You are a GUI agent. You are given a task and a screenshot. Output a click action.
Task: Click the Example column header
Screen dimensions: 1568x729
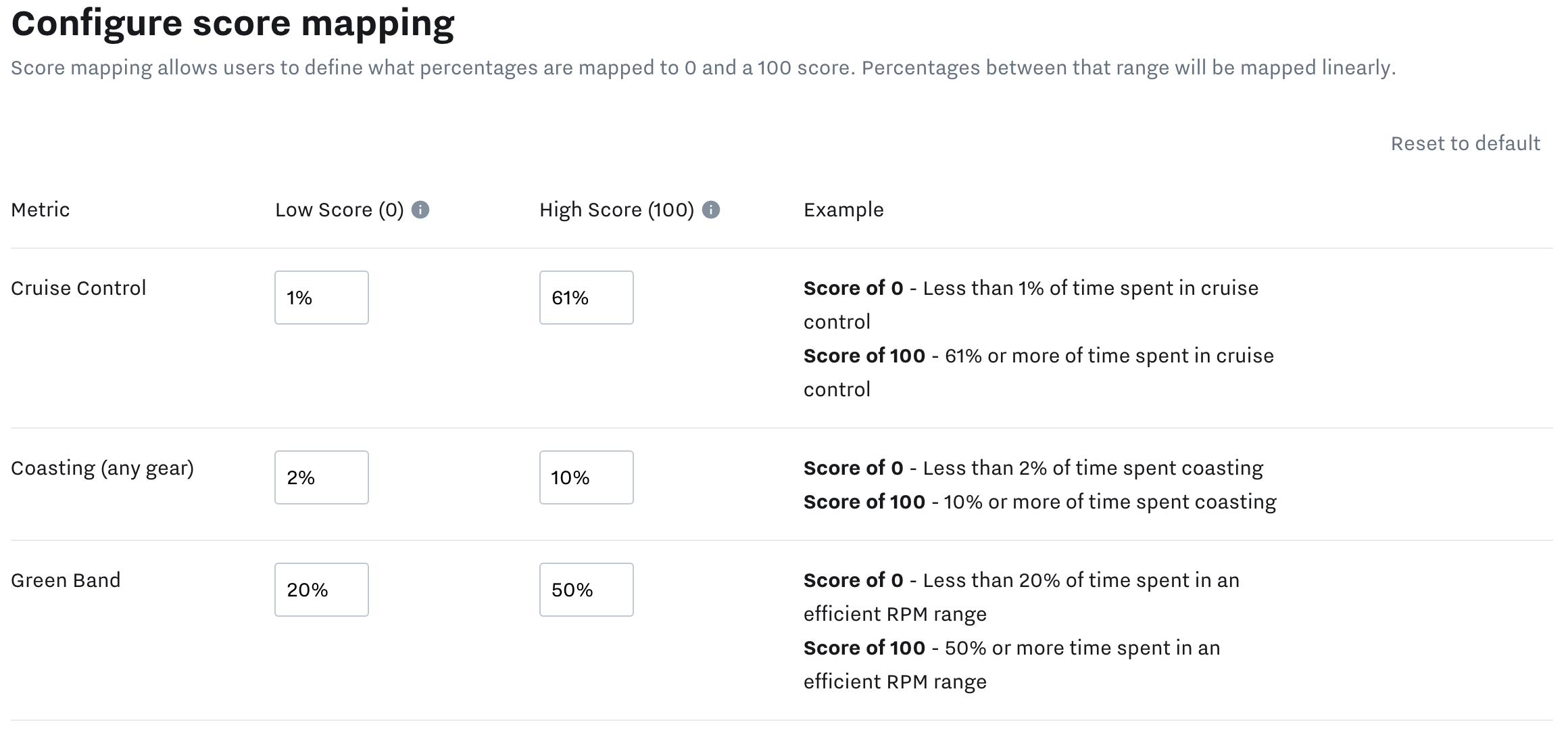[843, 210]
